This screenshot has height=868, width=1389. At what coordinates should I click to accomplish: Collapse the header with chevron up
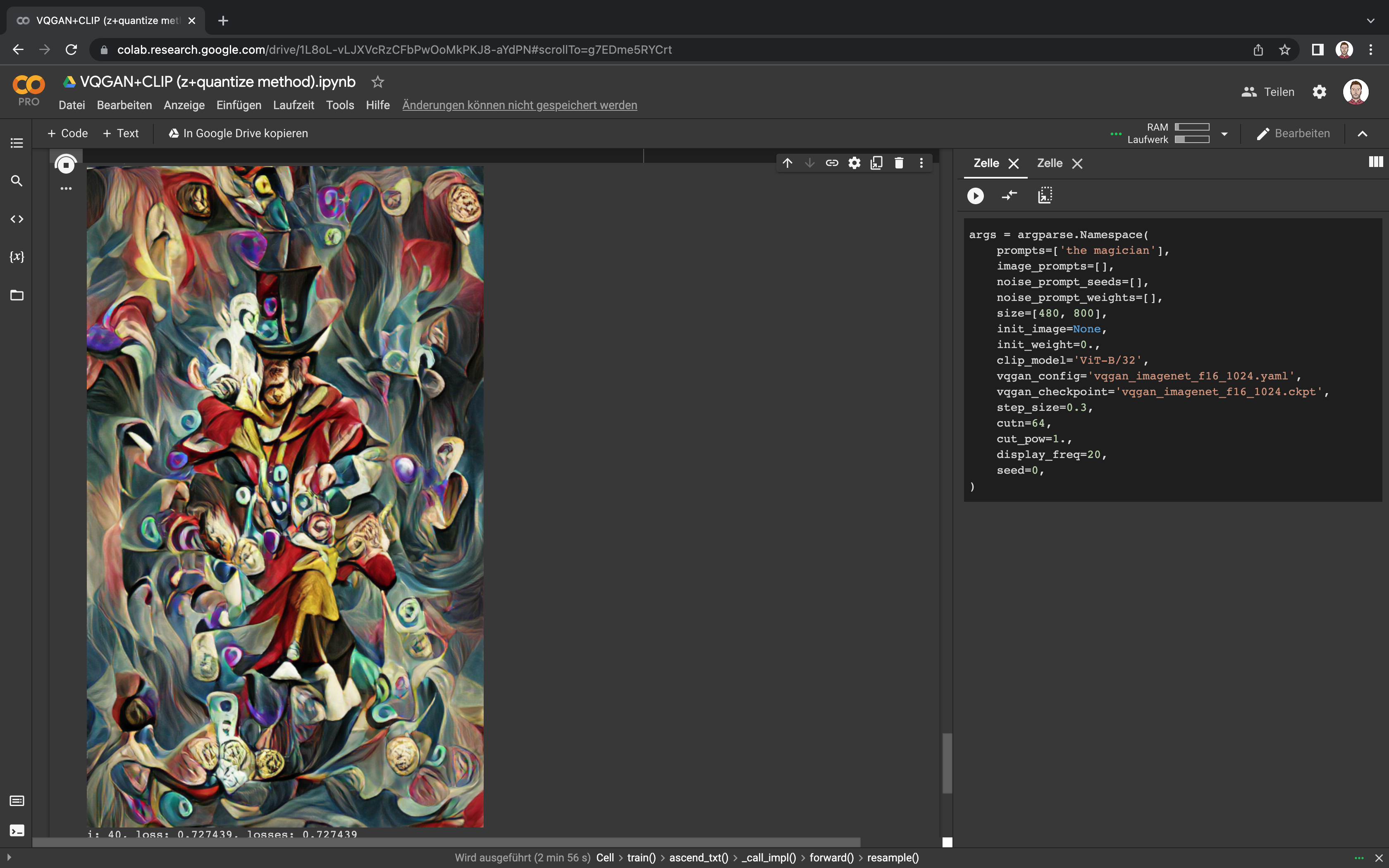click(1362, 134)
